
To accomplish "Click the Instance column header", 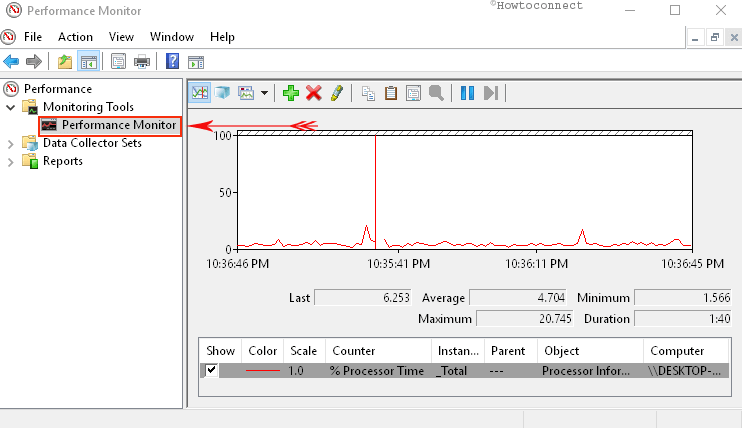I will pyautogui.click(x=458, y=351).
